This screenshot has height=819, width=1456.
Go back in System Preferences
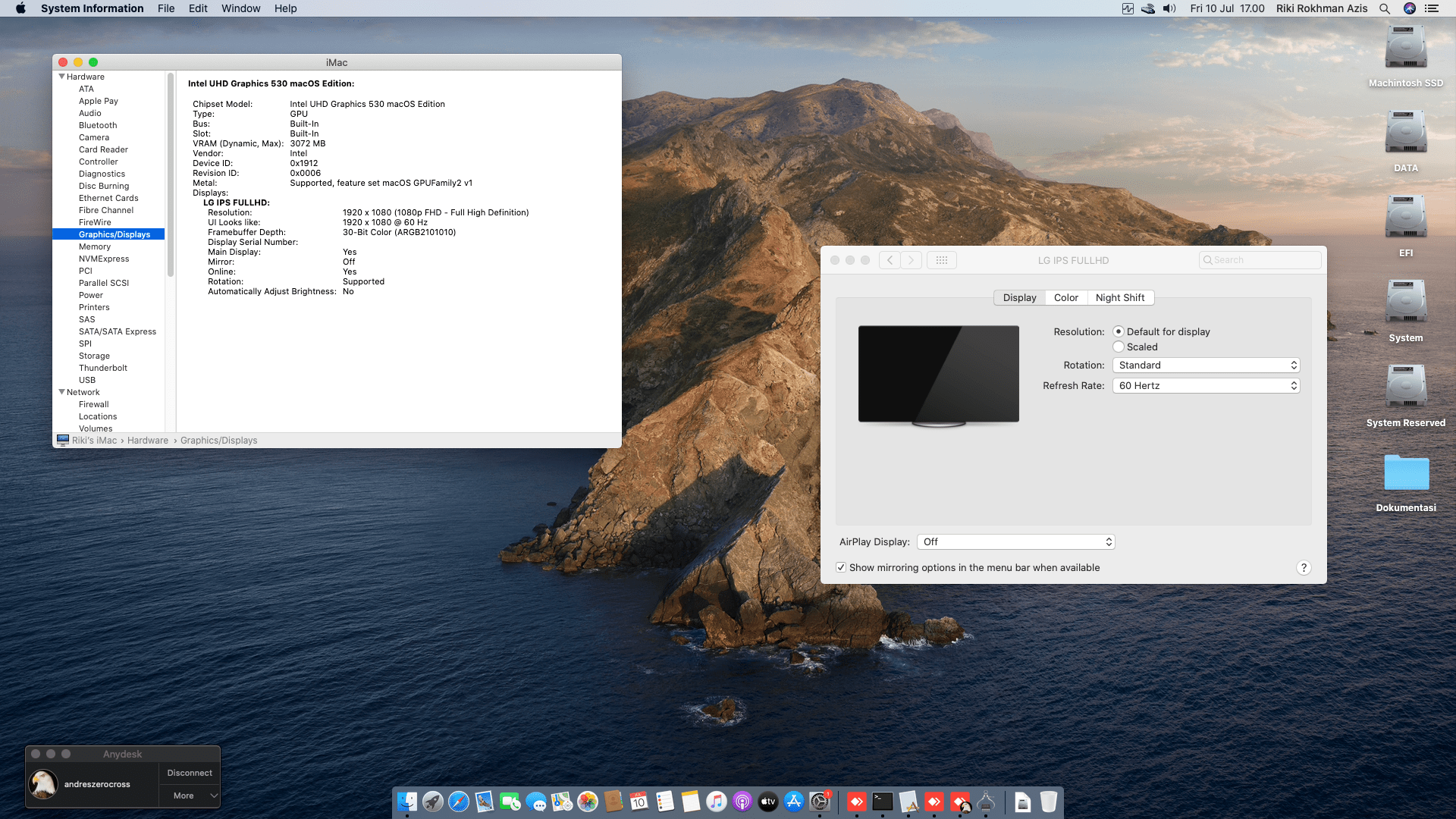(x=890, y=260)
